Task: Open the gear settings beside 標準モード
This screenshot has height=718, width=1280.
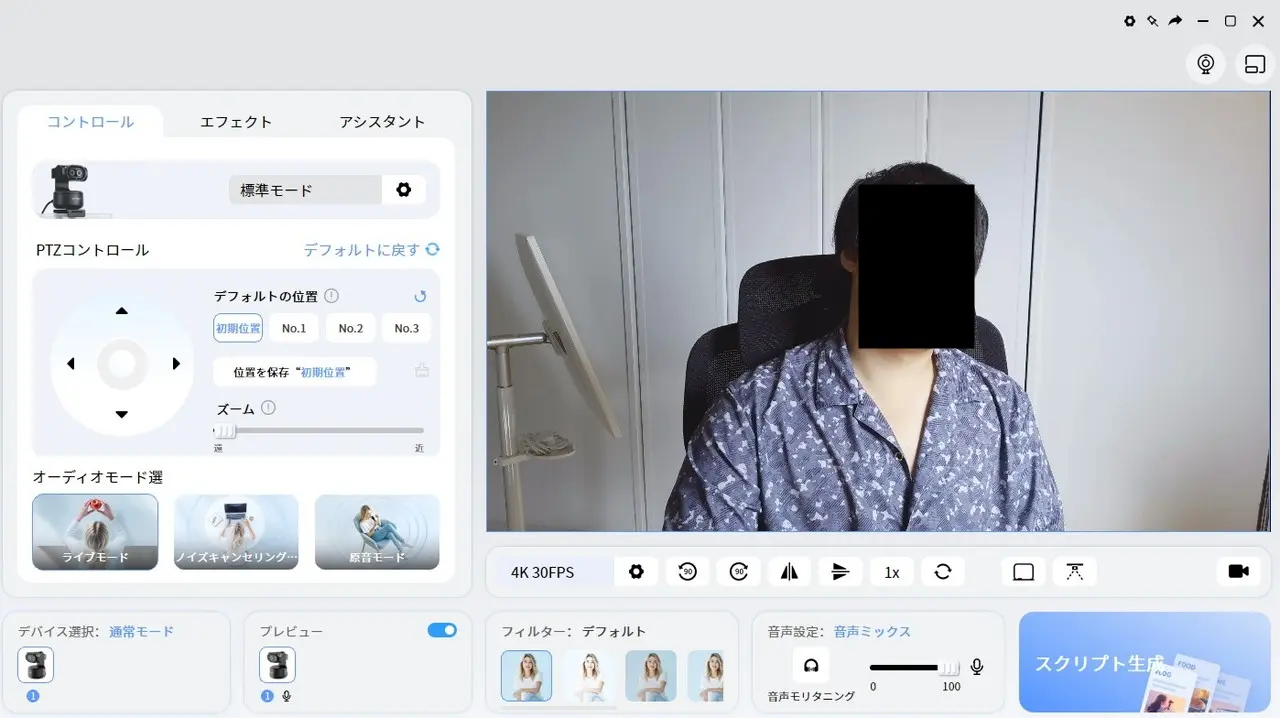Action: click(404, 190)
